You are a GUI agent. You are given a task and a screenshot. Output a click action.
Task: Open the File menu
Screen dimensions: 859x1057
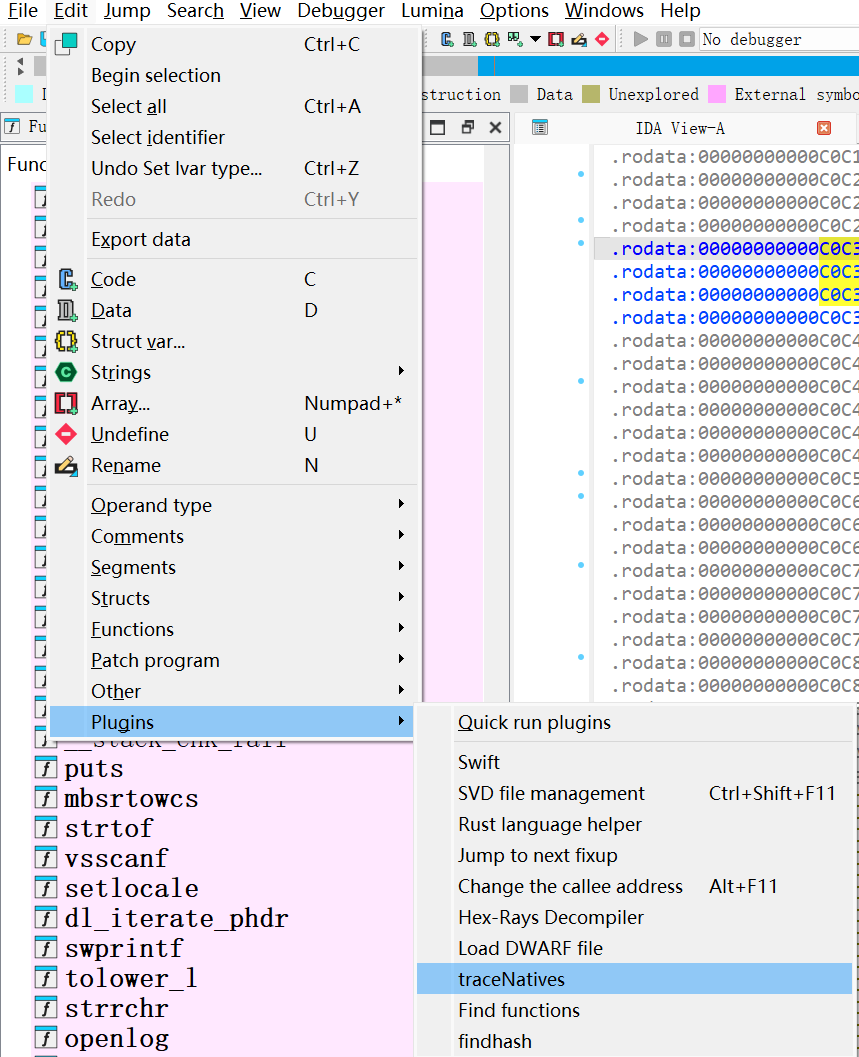[x=22, y=11]
